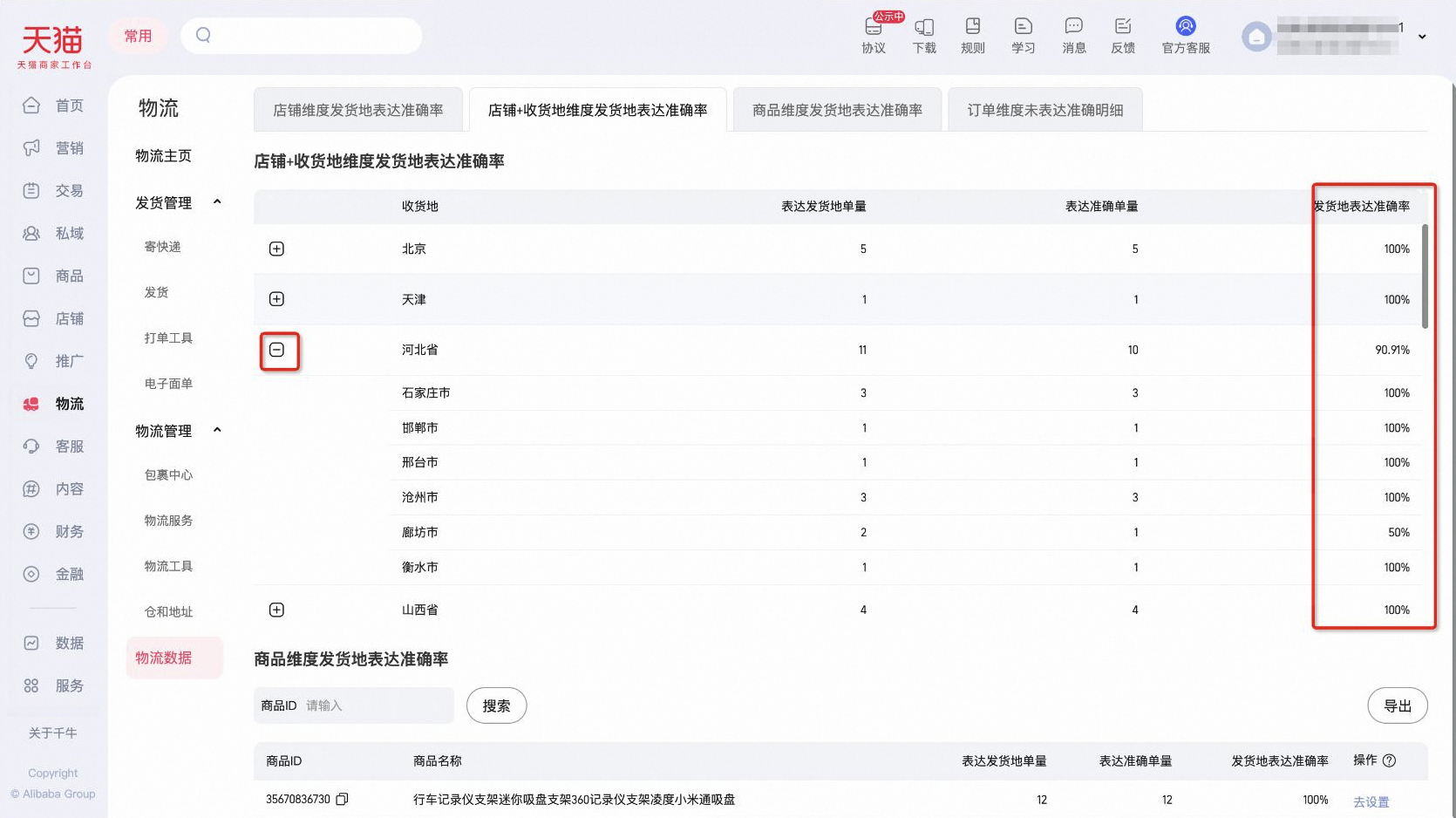The width and height of the screenshot is (1456, 818).
Task: Click the user avatar icon
Action: click(x=1256, y=37)
